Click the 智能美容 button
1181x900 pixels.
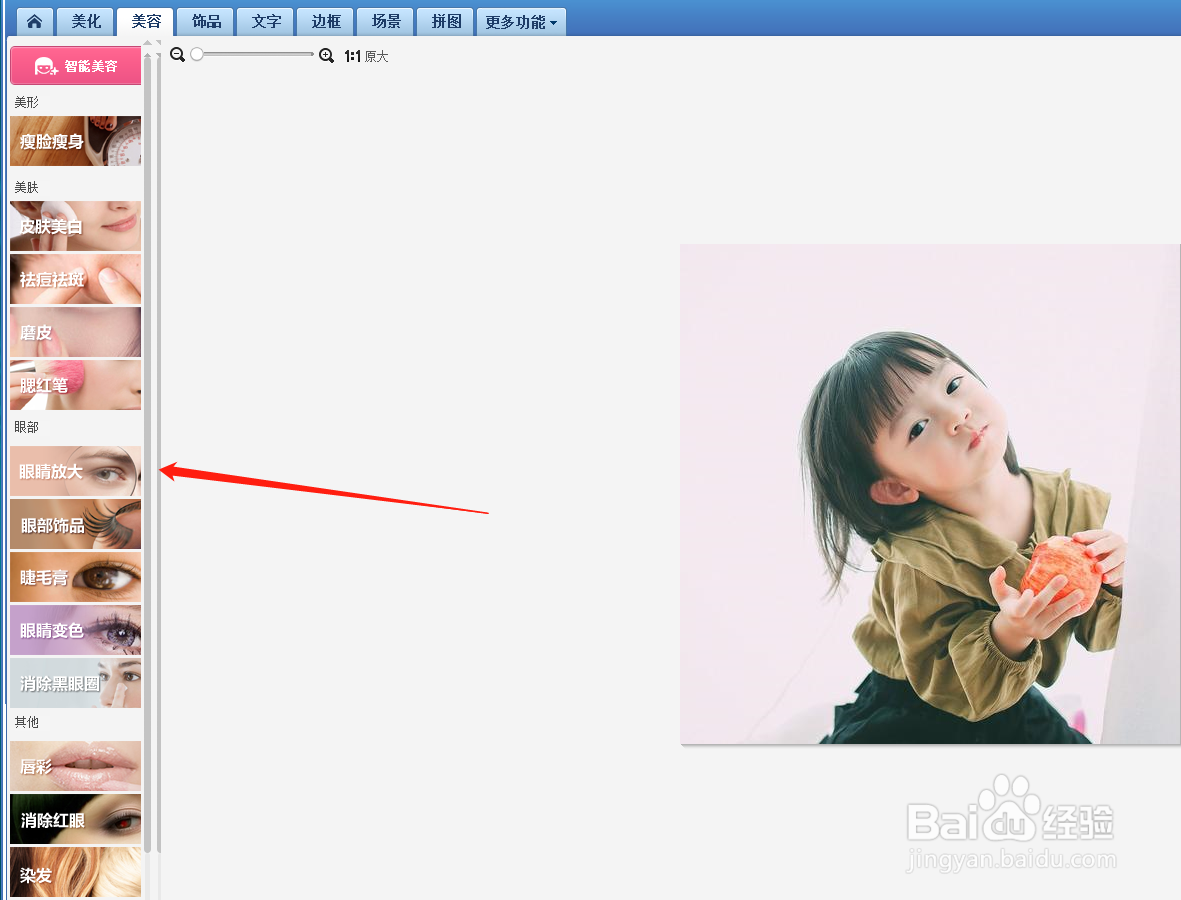pyautogui.click(x=75, y=66)
